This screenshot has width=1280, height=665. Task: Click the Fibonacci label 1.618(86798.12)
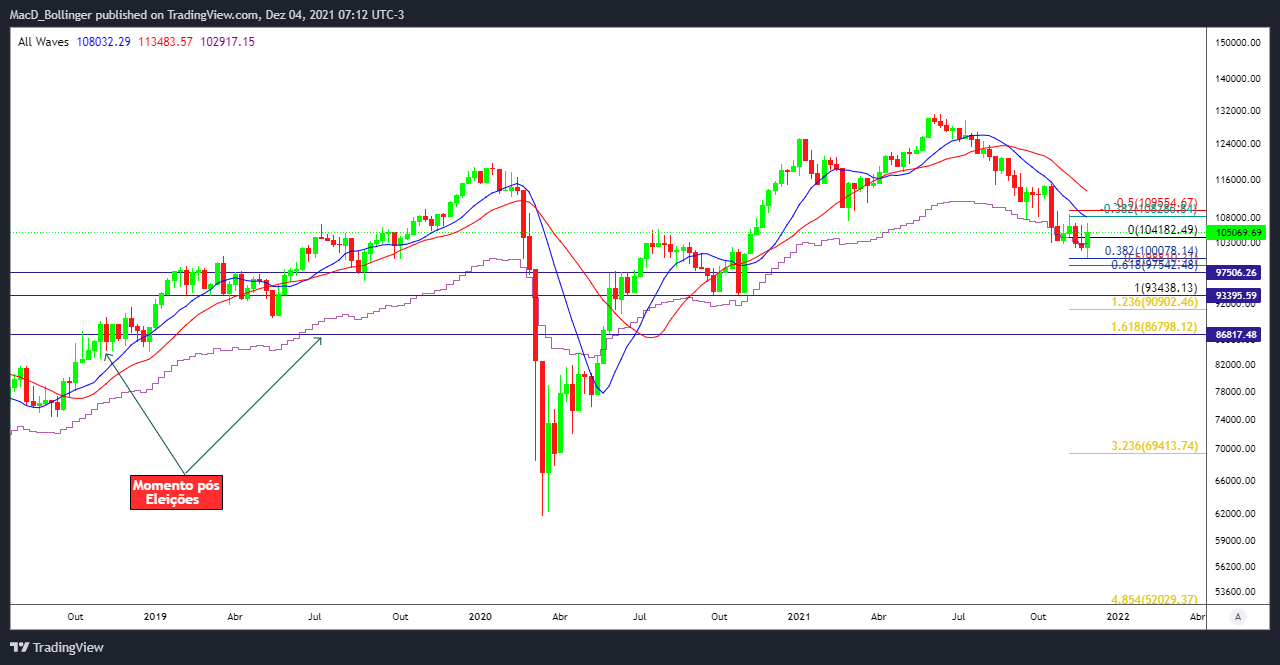(1154, 327)
